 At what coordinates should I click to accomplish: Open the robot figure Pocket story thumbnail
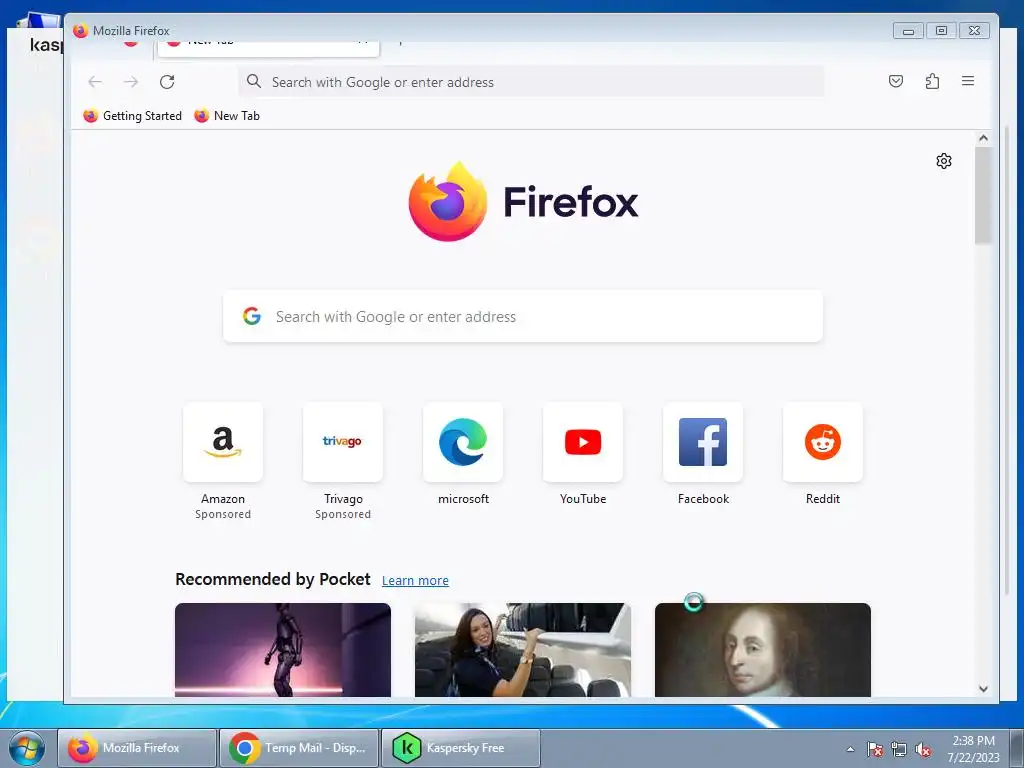283,650
